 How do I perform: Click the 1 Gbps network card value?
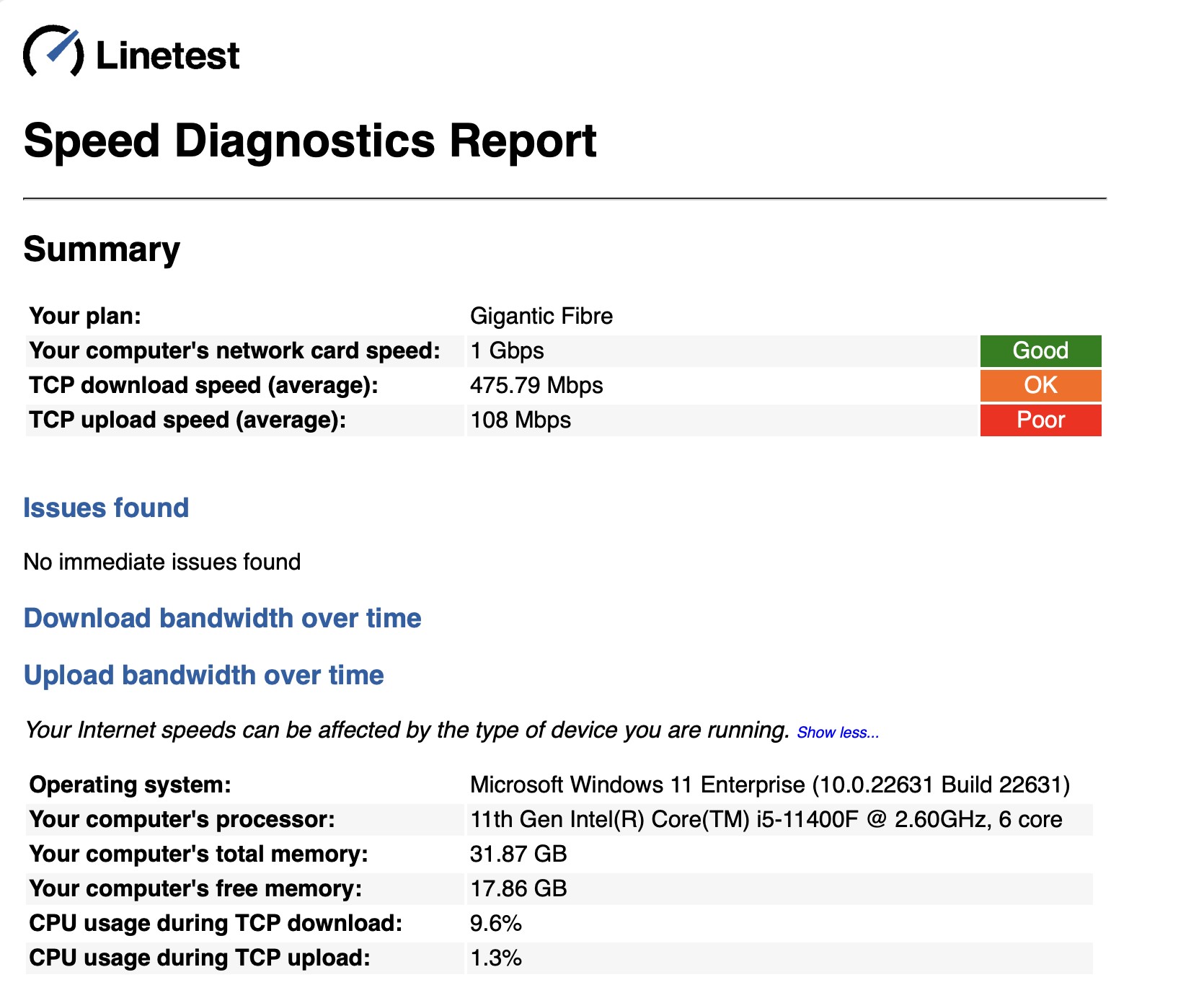tap(507, 350)
